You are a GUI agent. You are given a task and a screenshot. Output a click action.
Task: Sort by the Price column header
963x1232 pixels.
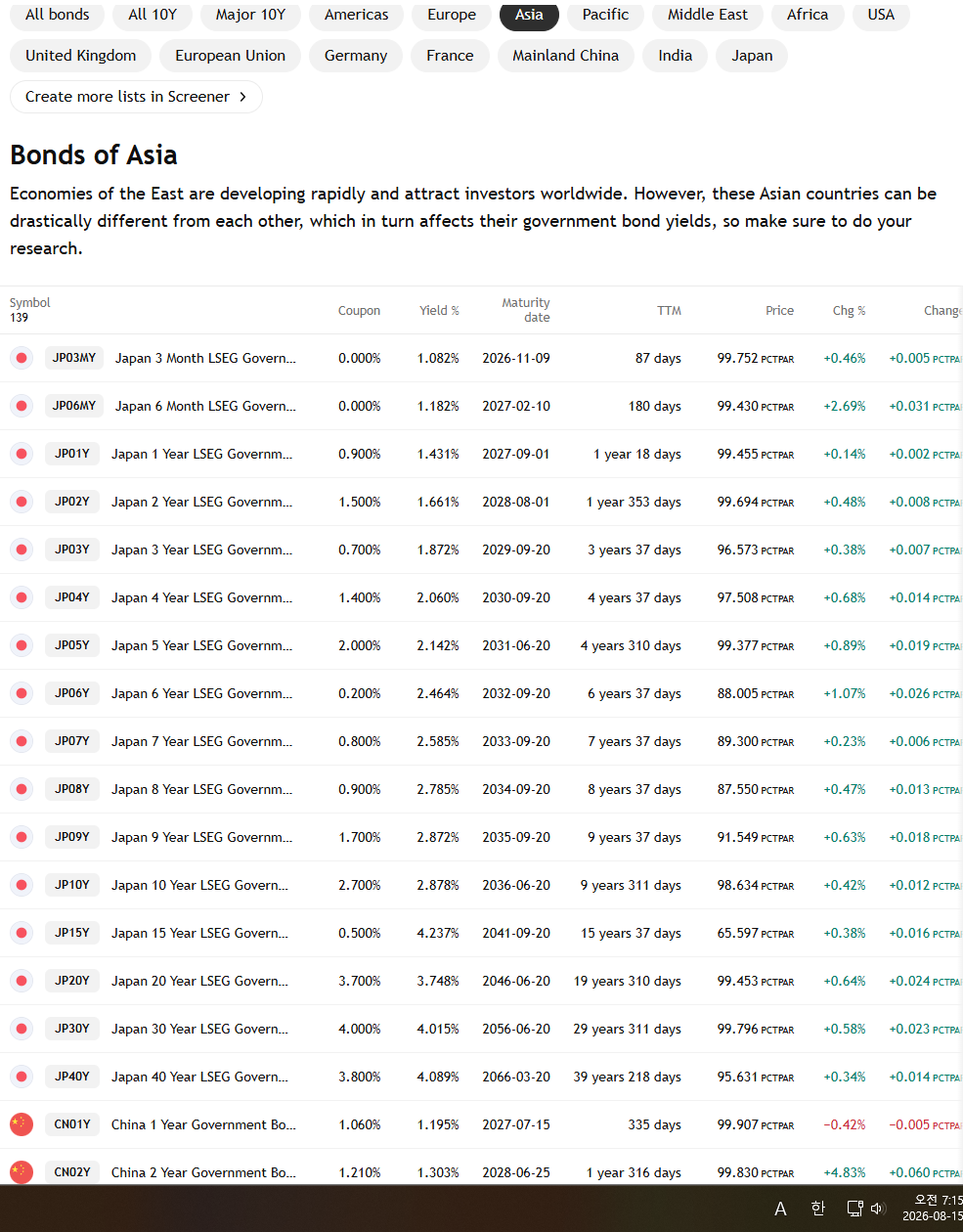779,311
